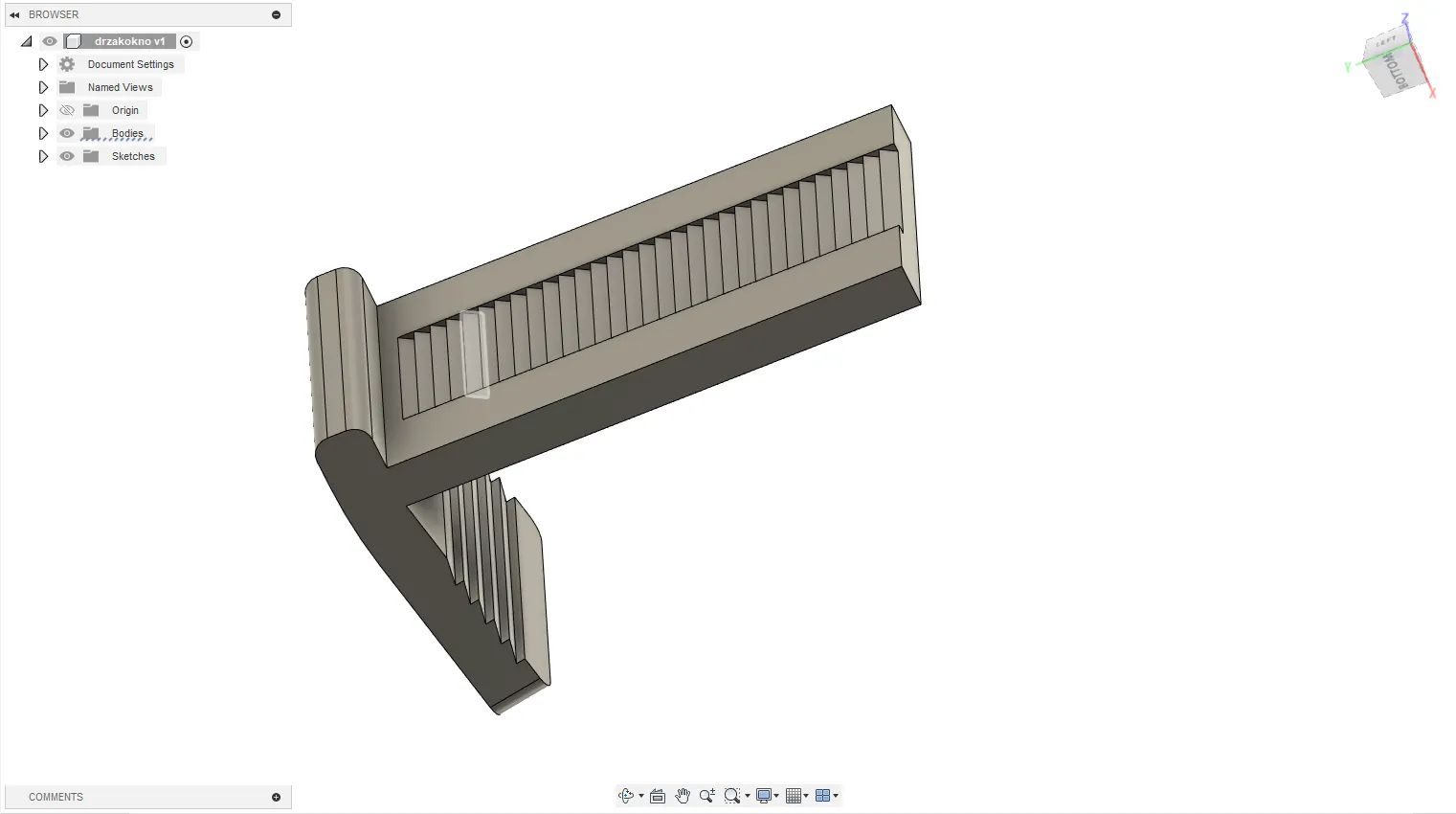
Task: Show the hidden Origin folder
Action: [x=67, y=110]
